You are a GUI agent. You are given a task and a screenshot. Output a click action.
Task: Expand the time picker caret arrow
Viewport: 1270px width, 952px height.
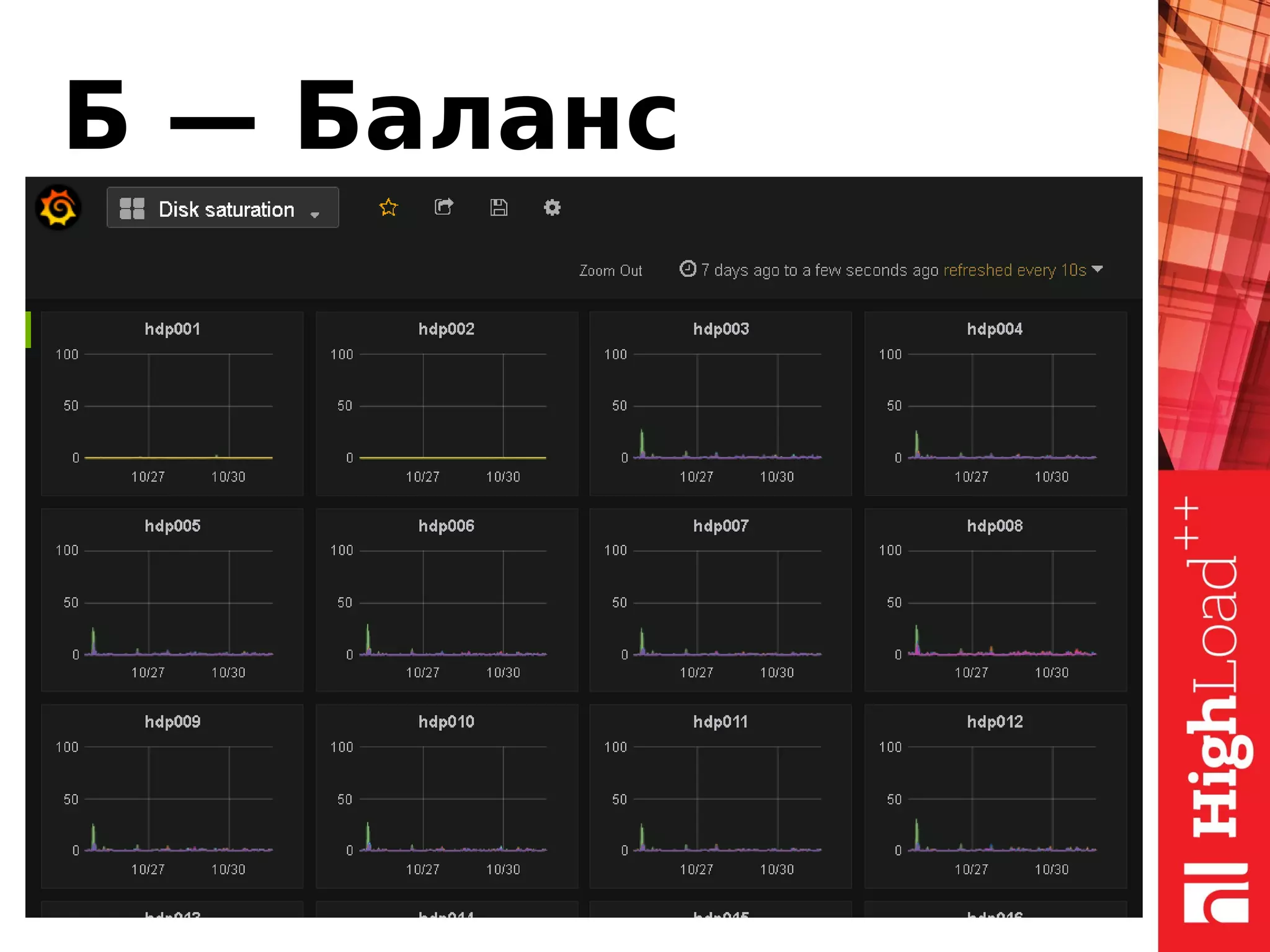pyautogui.click(x=1097, y=269)
